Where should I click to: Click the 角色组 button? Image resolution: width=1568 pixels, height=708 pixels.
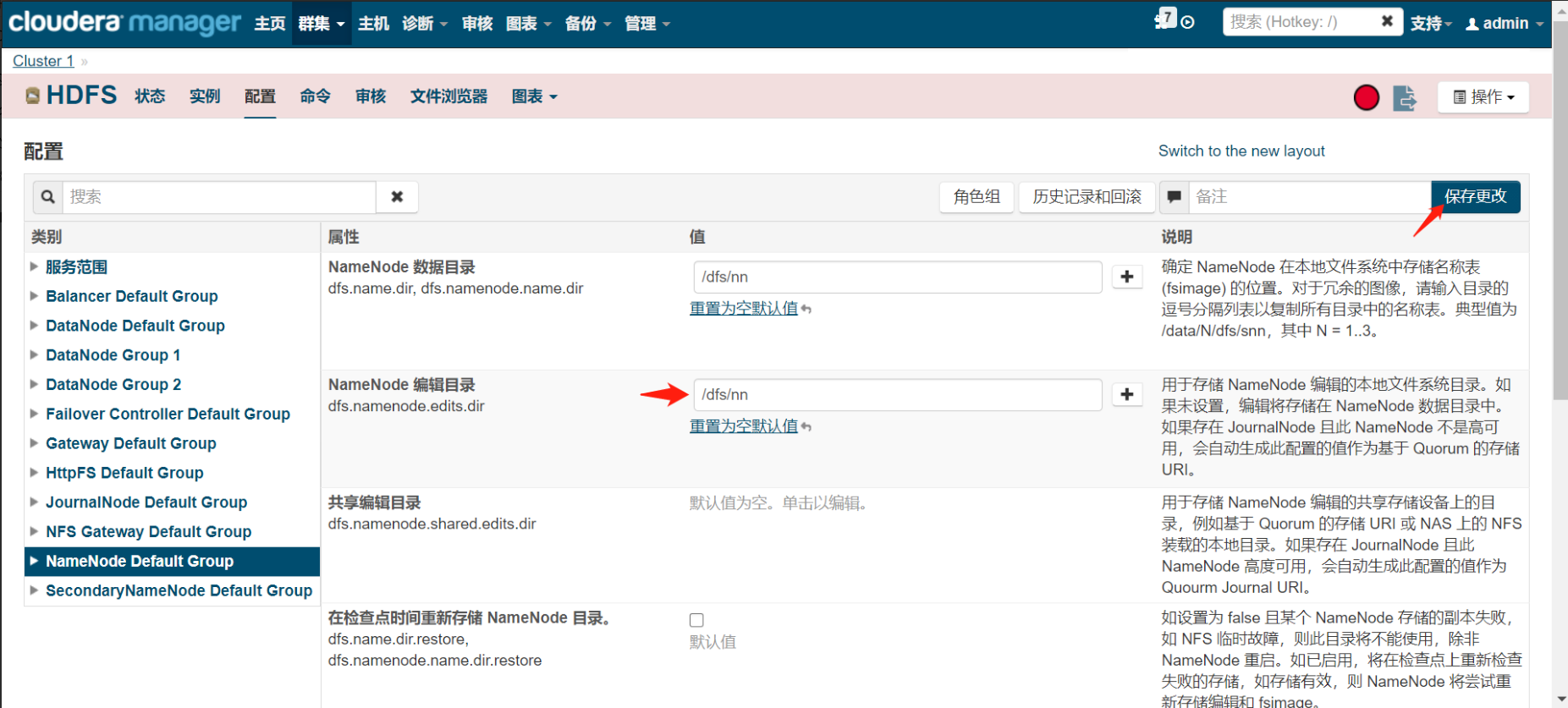pos(977,197)
